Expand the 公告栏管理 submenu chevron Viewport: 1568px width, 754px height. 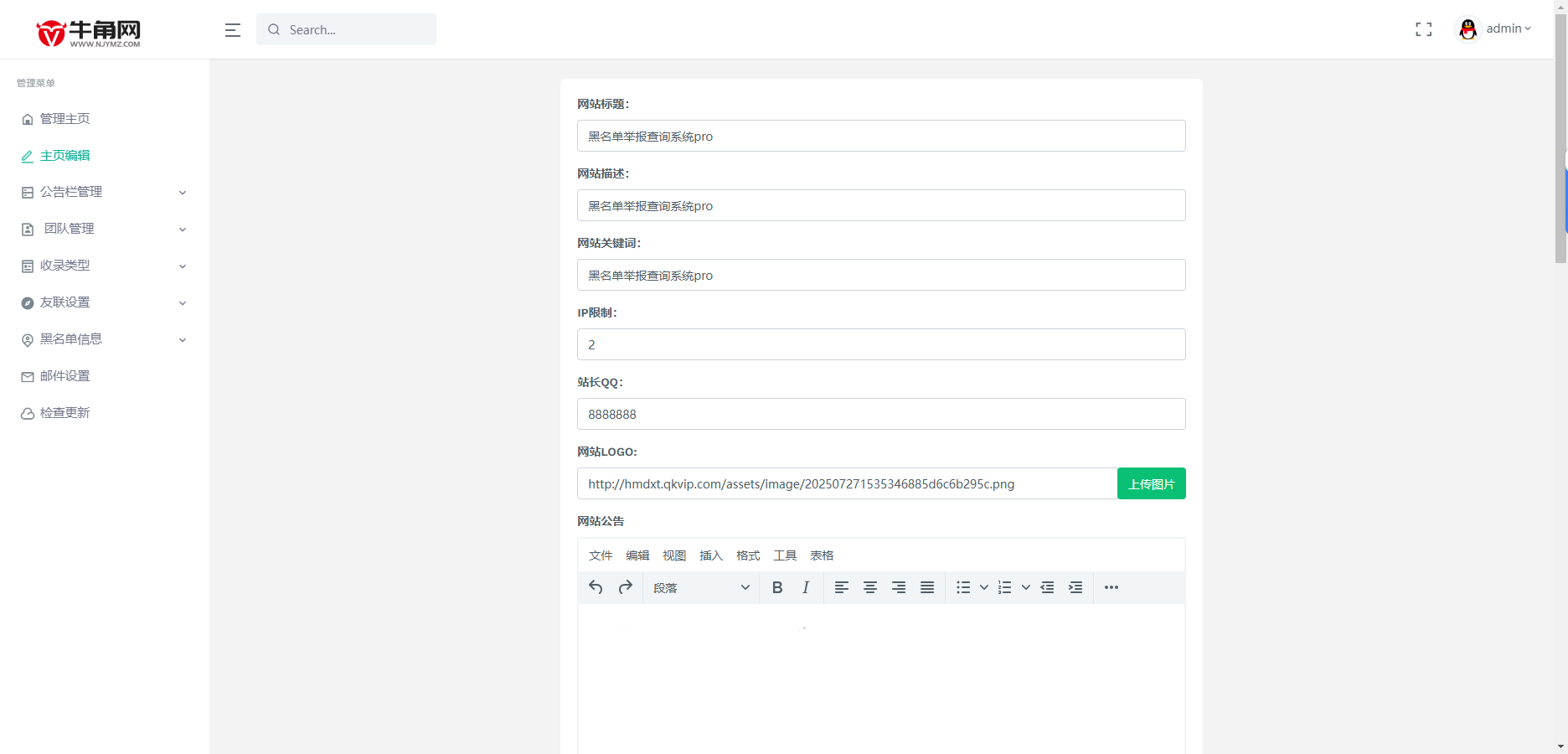183,193
